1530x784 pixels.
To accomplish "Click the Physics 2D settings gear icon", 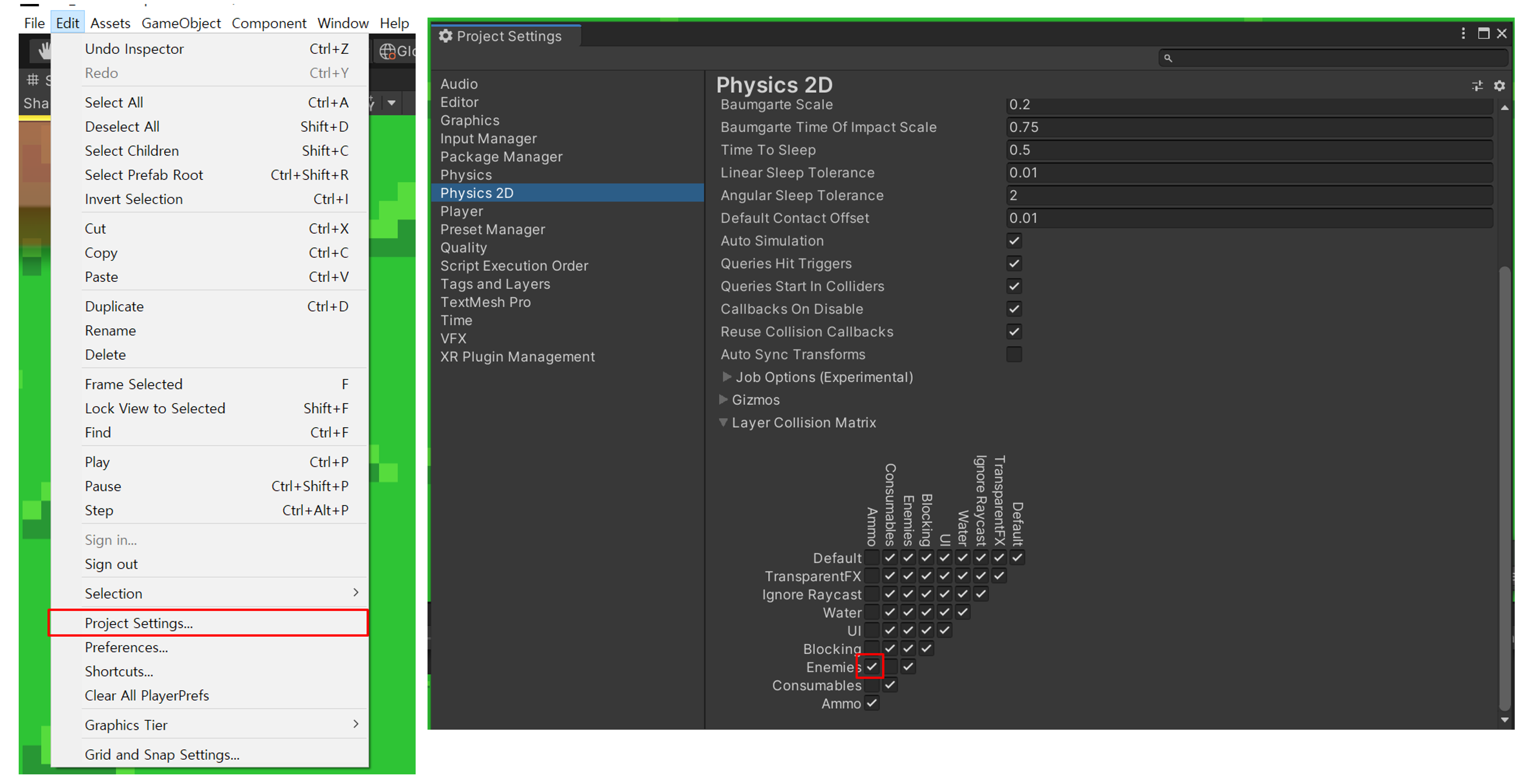I will pos(1499,86).
